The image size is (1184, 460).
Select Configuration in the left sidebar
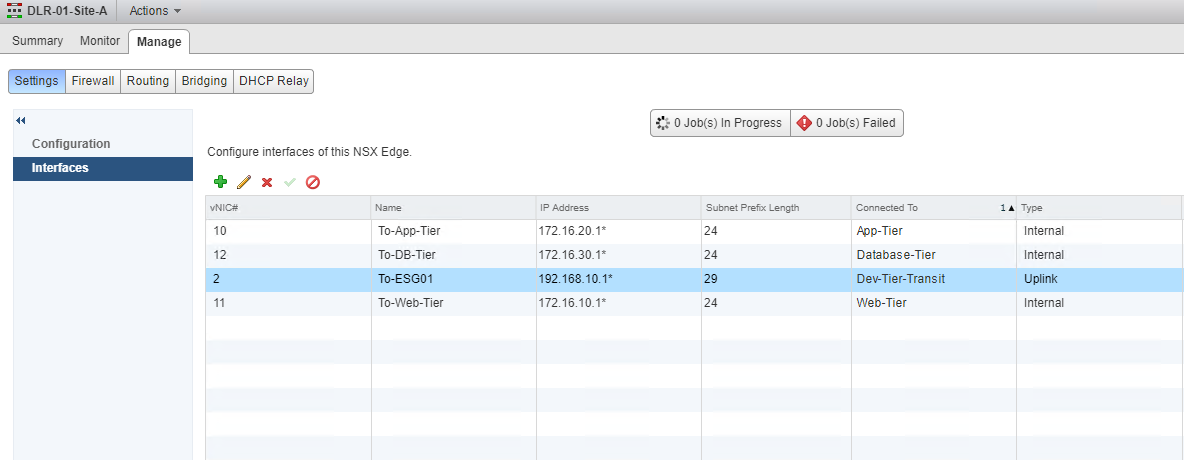[x=71, y=144]
